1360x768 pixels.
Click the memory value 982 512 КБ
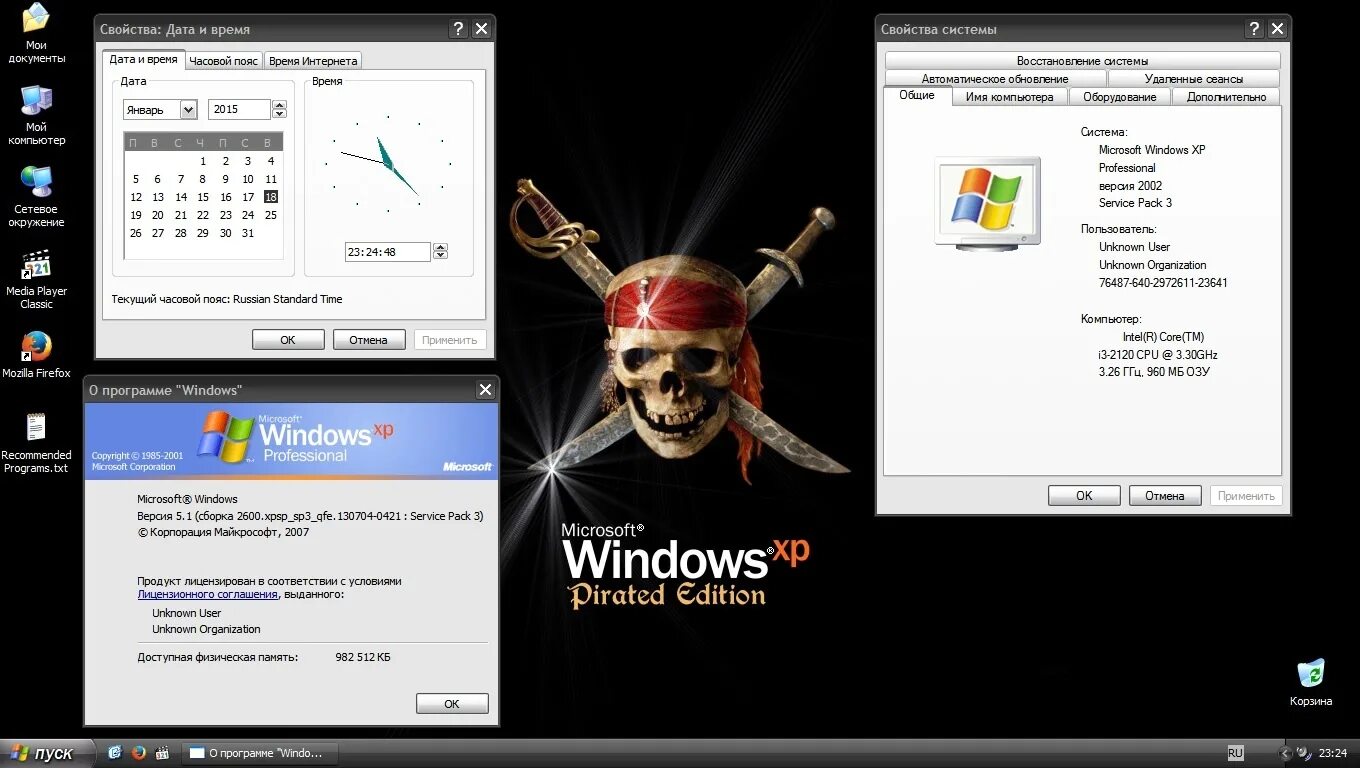click(x=363, y=657)
